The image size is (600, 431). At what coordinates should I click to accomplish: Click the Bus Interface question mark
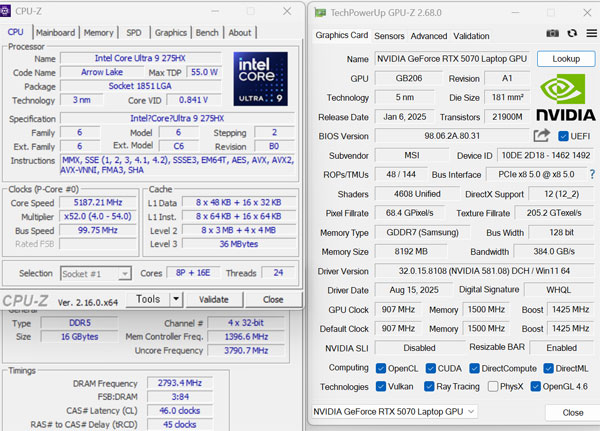click(x=592, y=174)
